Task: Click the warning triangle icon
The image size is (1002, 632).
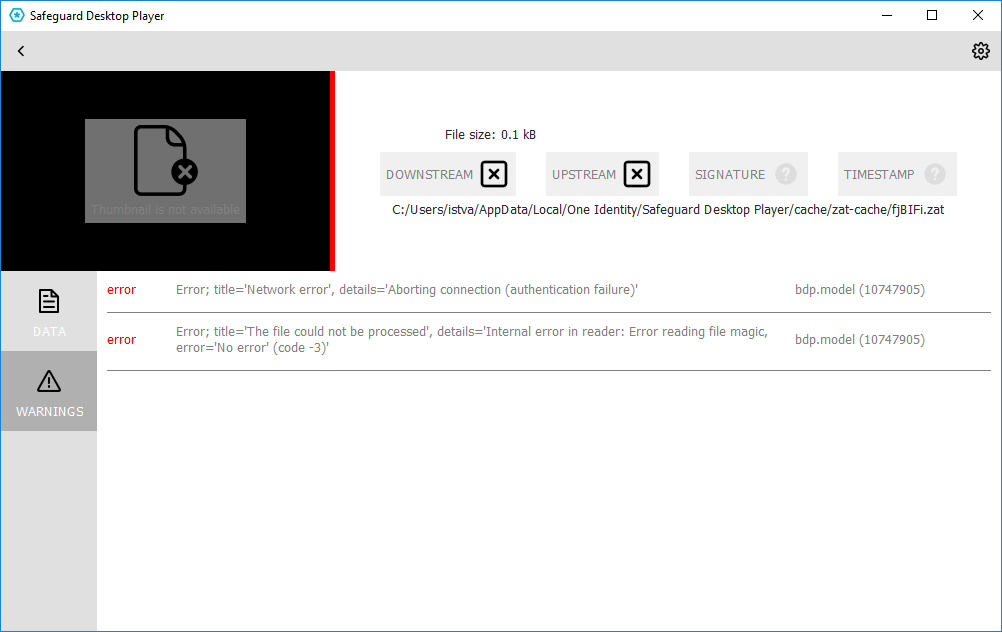Action: [49, 382]
